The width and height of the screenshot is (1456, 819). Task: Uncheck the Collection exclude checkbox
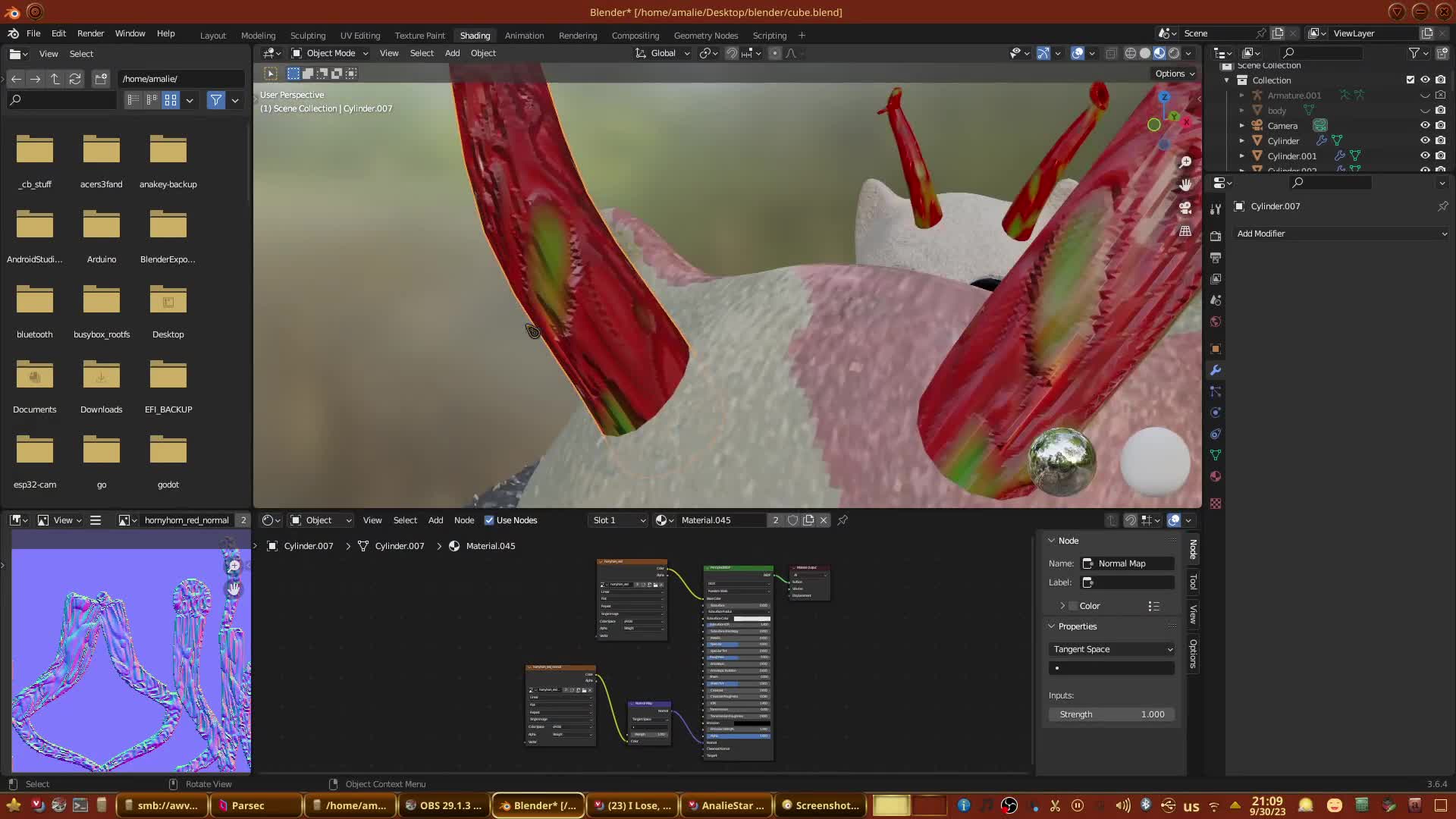click(x=1410, y=80)
